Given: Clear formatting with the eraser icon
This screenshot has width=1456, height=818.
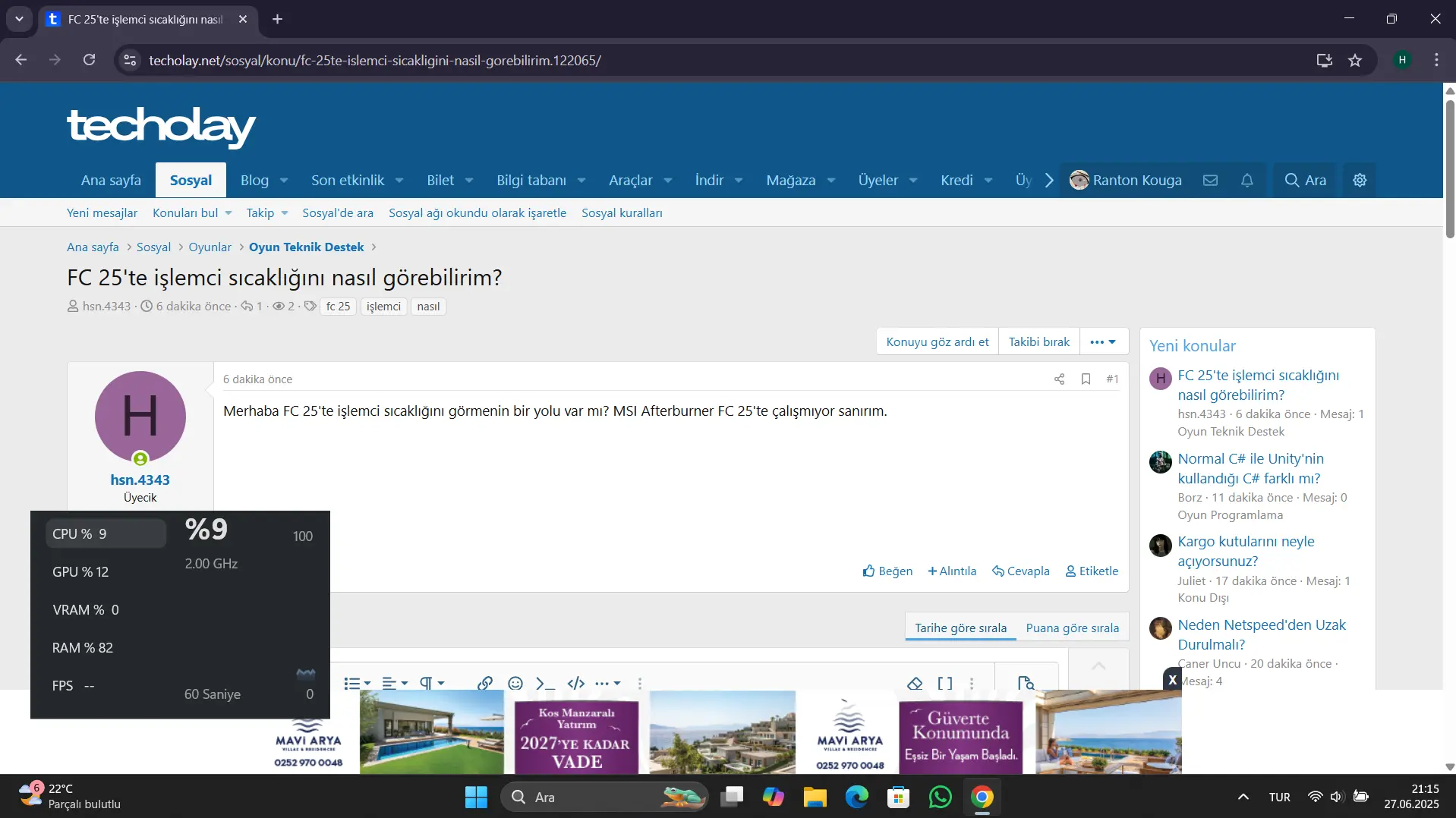Looking at the screenshot, I should tap(915, 683).
